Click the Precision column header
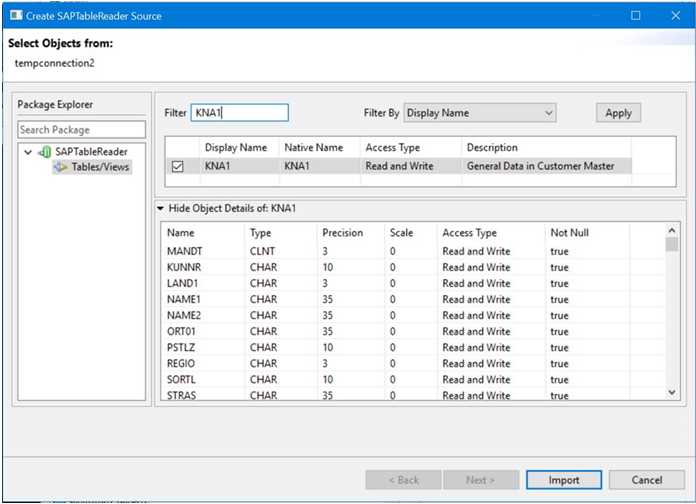This screenshot has height=504, width=696. tap(342, 232)
